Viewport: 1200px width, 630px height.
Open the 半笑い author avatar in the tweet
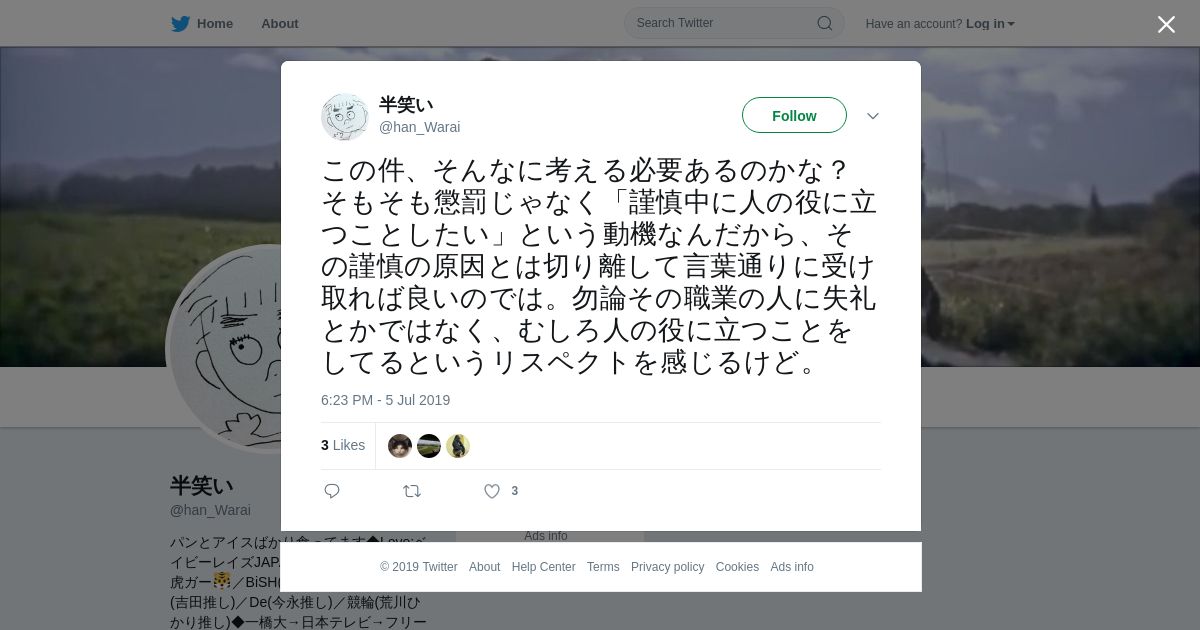coord(345,117)
